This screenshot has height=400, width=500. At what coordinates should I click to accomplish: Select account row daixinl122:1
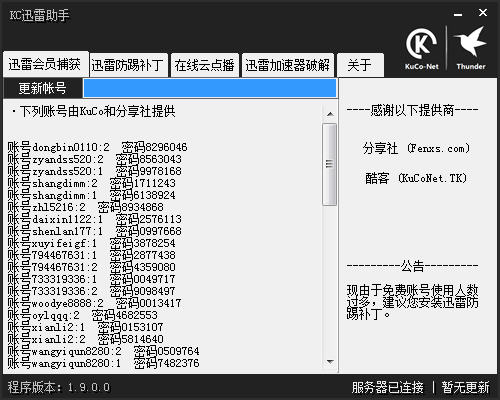point(95,219)
